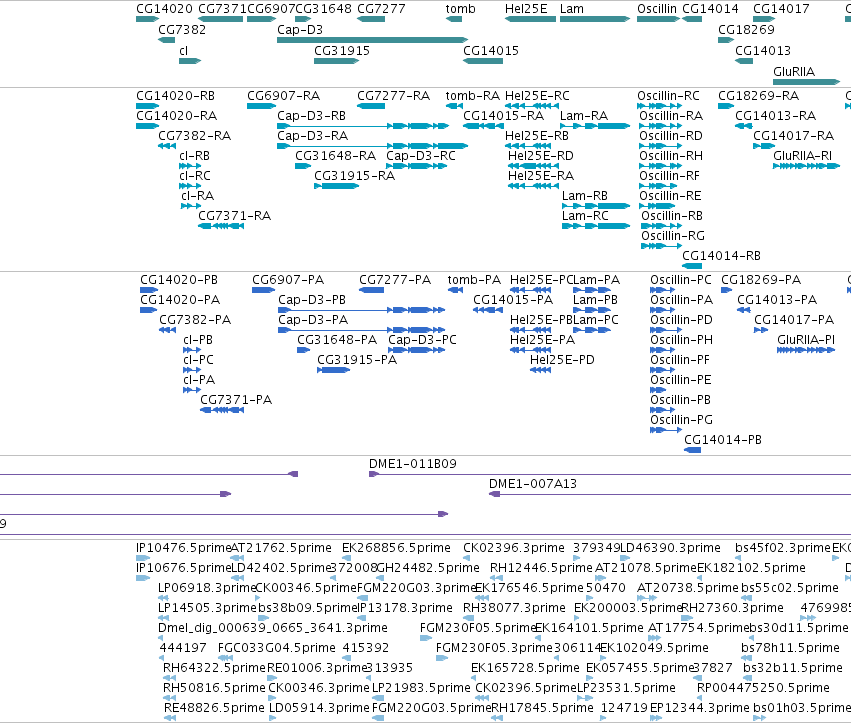
Task: Click protein CG14014-PB label
Action: pyautogui.click(x=723, y=440)
